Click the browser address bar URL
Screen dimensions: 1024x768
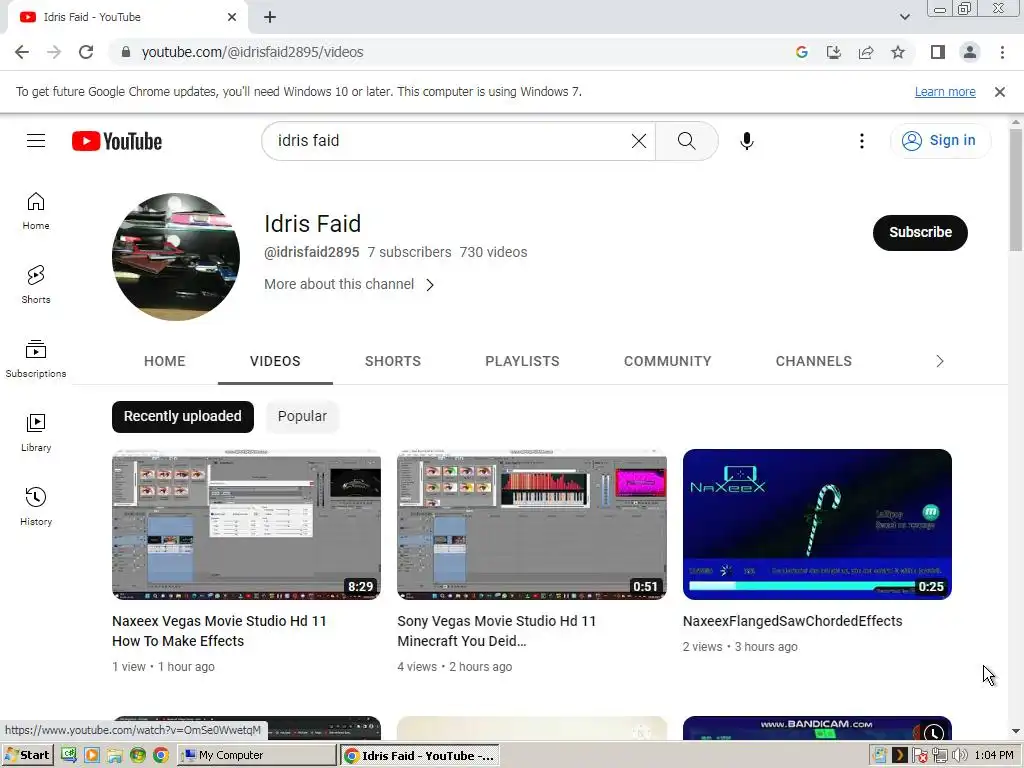[252, 52]
